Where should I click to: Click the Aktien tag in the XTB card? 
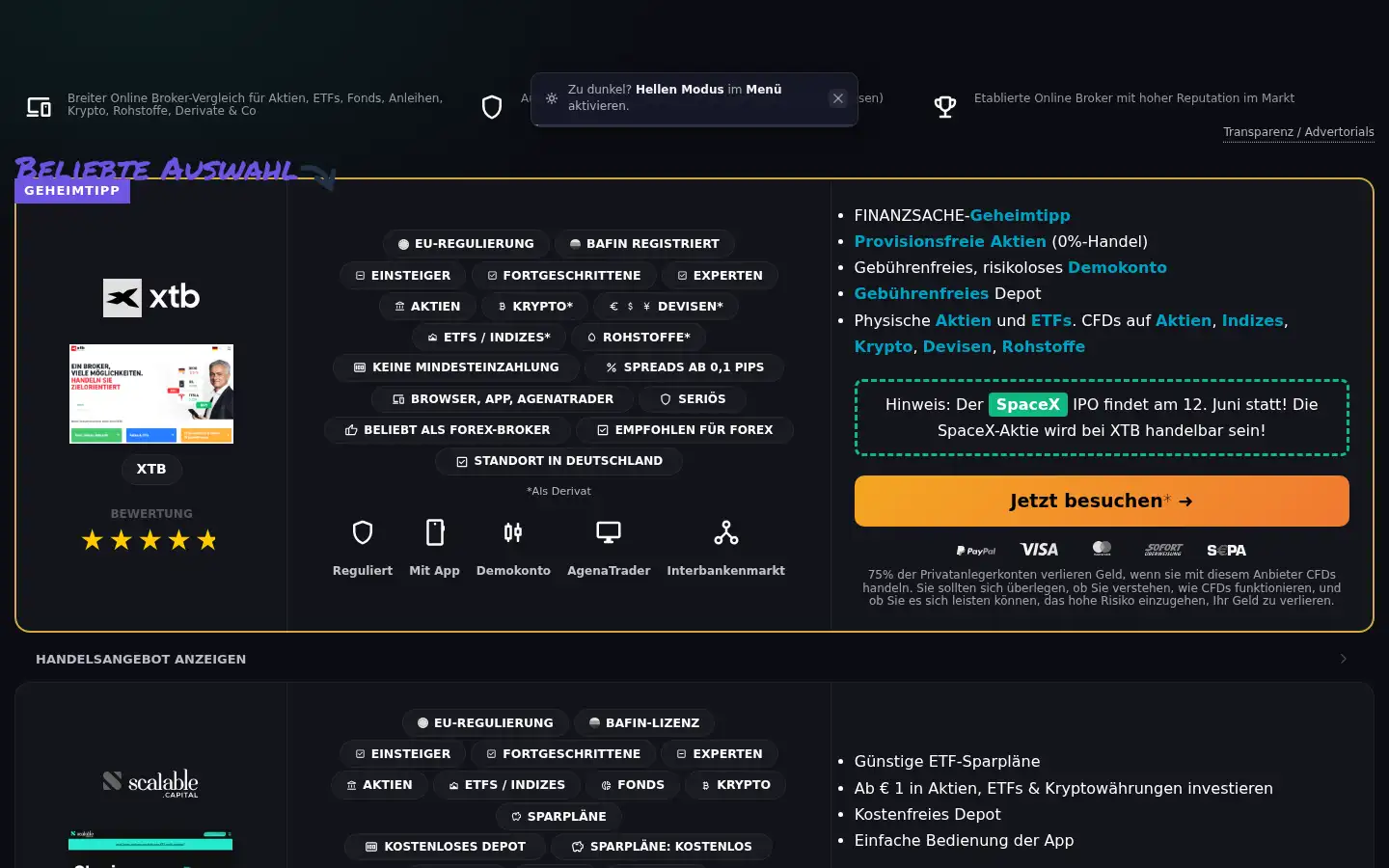[x=427, y=307]
